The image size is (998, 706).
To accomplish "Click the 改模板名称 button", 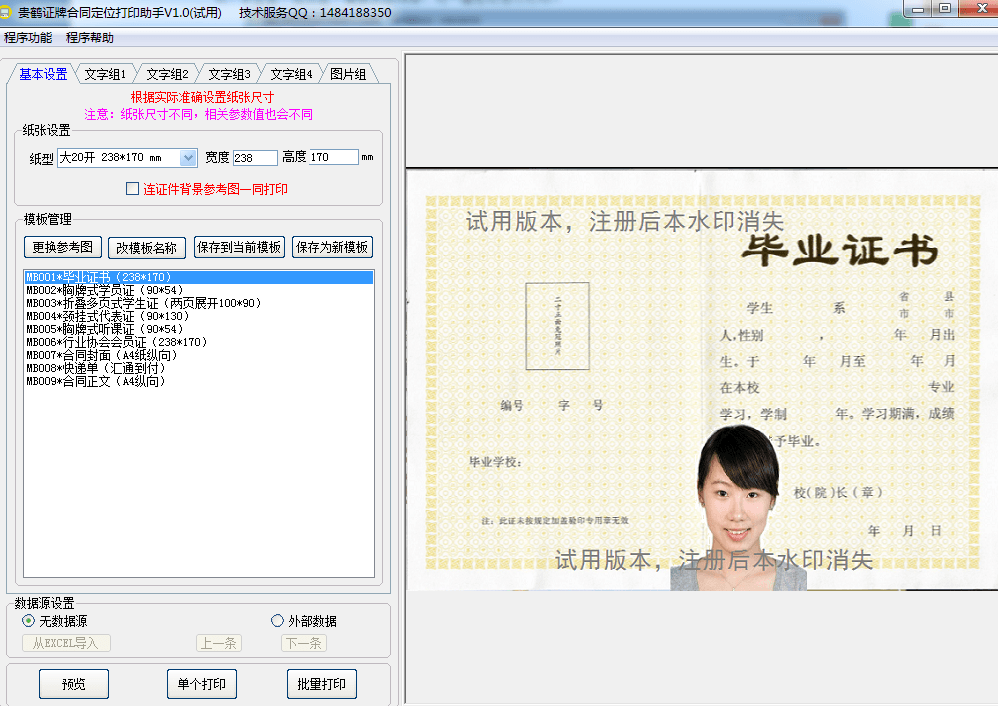I will [x=147, y=247].
